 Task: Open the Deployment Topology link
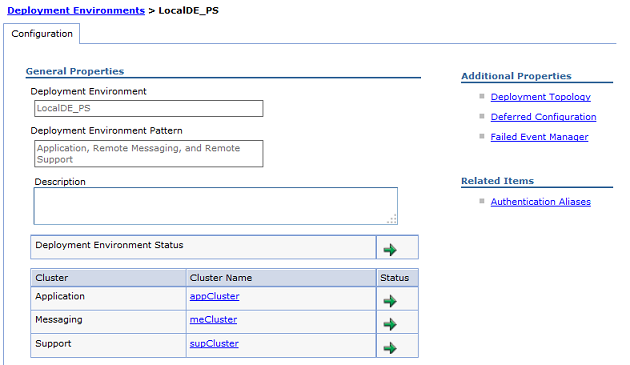[540, 97]
